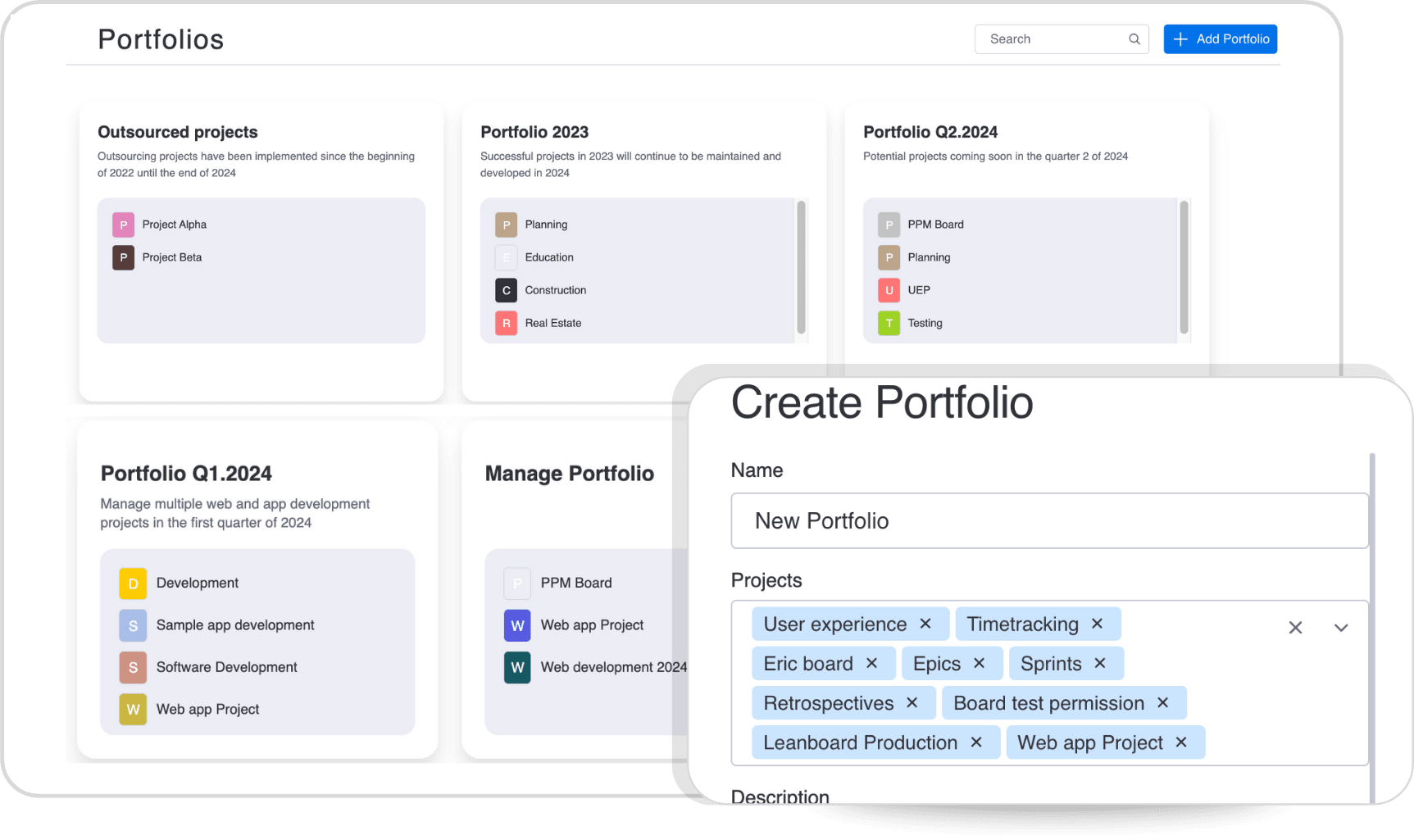Select the Education "E" project icon
This screenshot has width=1414, height=840.
(506, 257)
